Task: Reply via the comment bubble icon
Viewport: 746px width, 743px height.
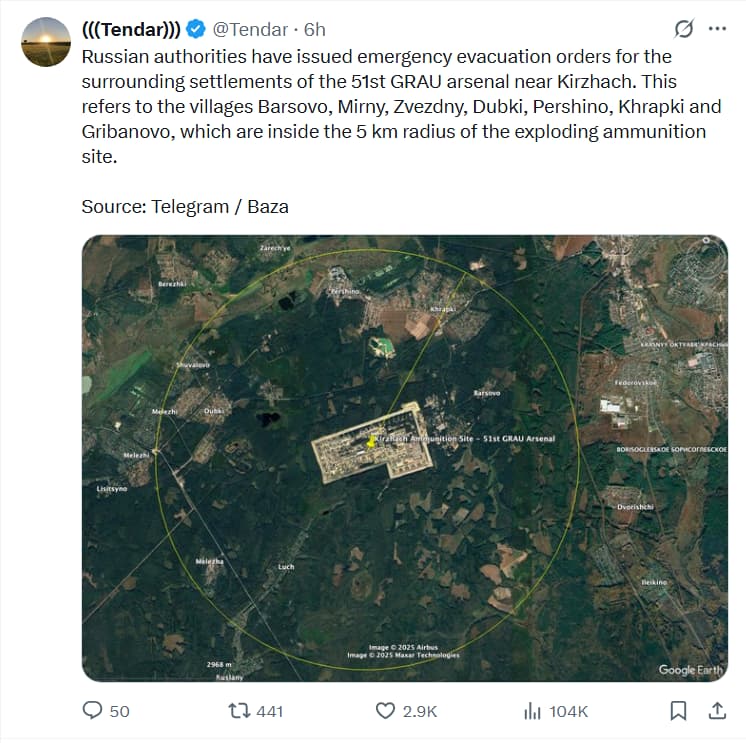Action: click(x=92, y=711)
